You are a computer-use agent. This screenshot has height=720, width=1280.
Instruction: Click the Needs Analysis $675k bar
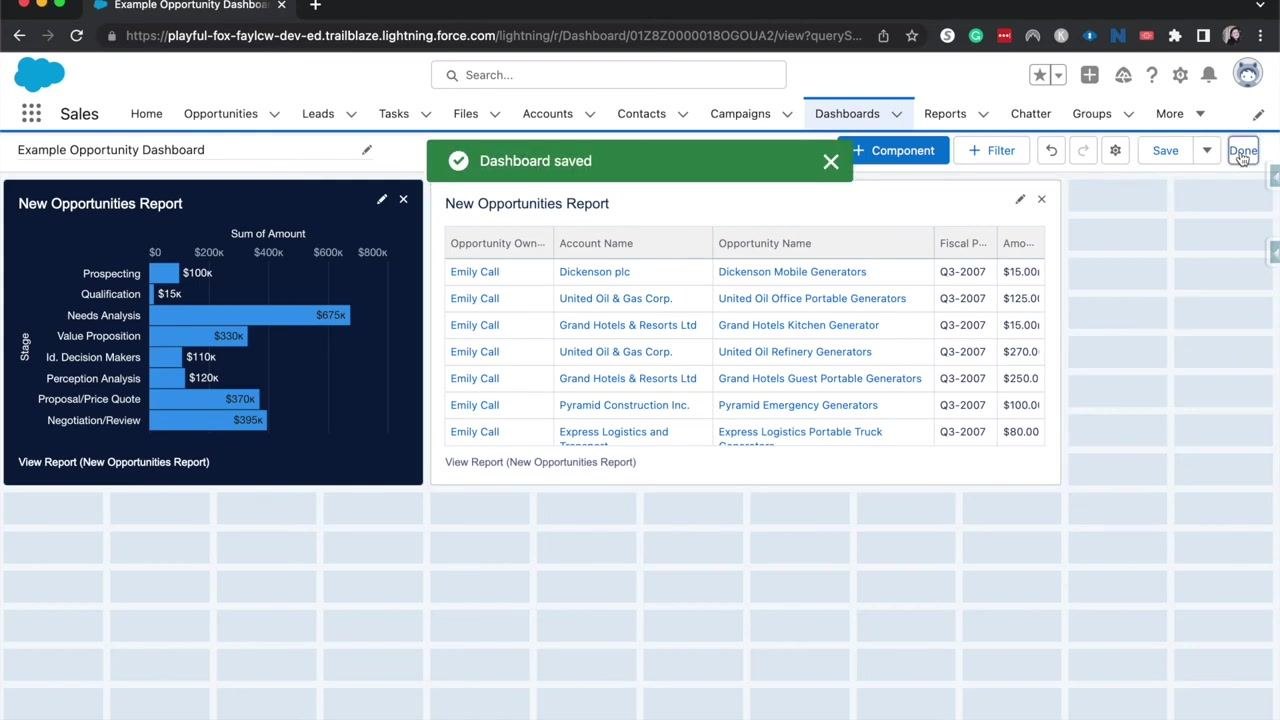point(250,315)
